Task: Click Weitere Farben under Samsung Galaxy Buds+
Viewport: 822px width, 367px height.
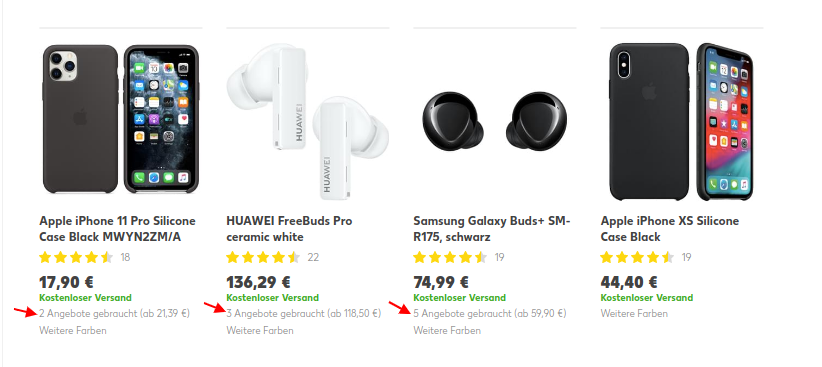Action: coord(447,330)
